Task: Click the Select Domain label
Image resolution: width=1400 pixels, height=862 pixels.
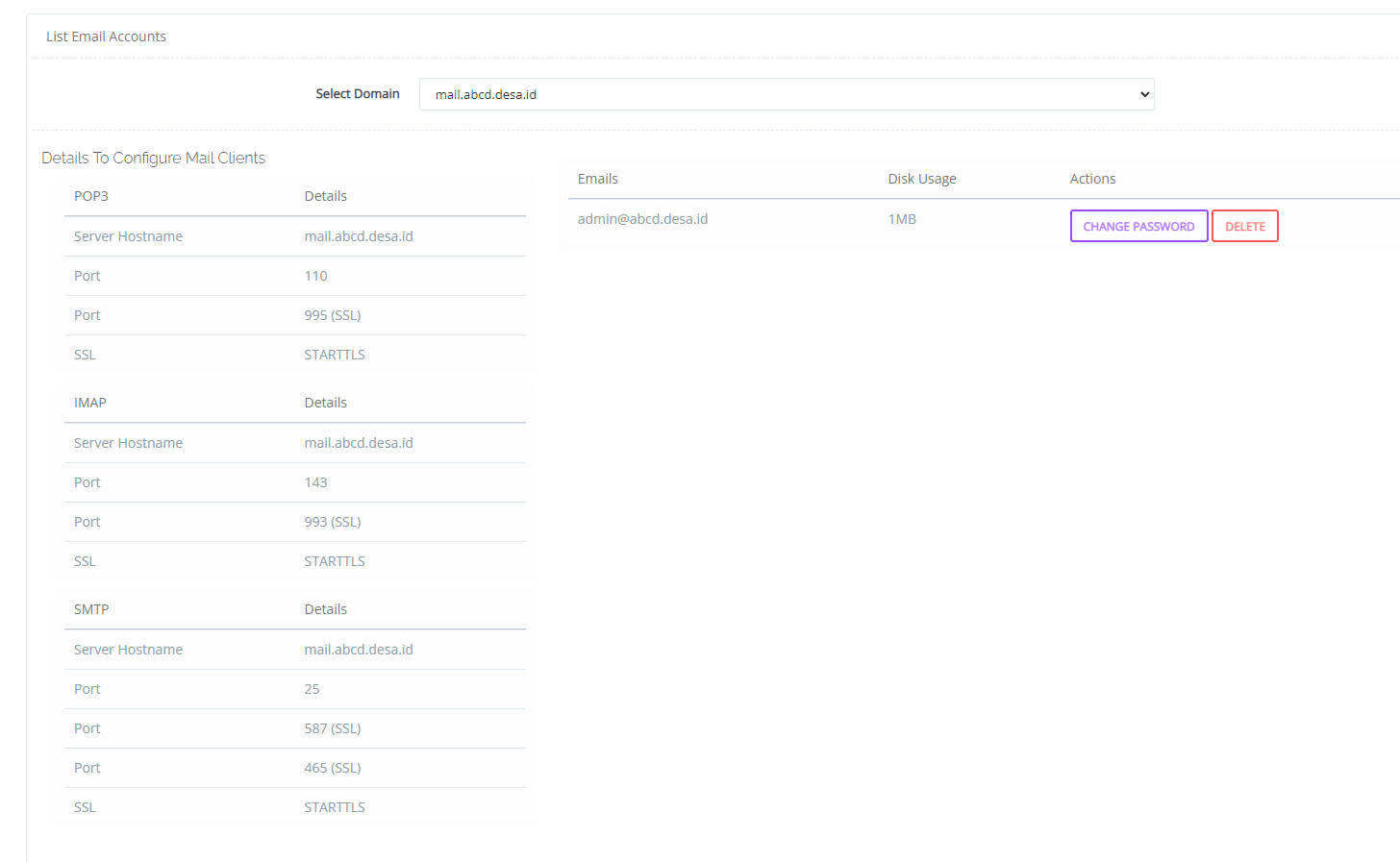Action: click(x=357, y=94)
